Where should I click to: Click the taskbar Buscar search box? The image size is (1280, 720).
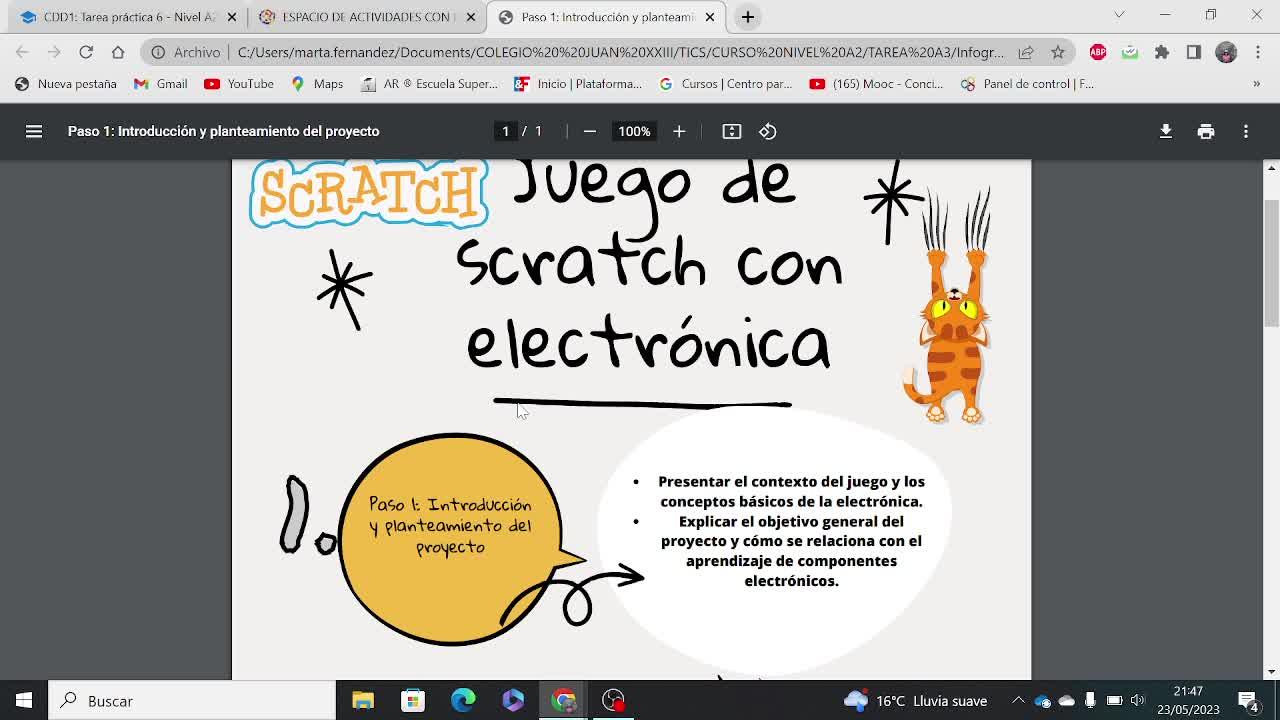192,700
